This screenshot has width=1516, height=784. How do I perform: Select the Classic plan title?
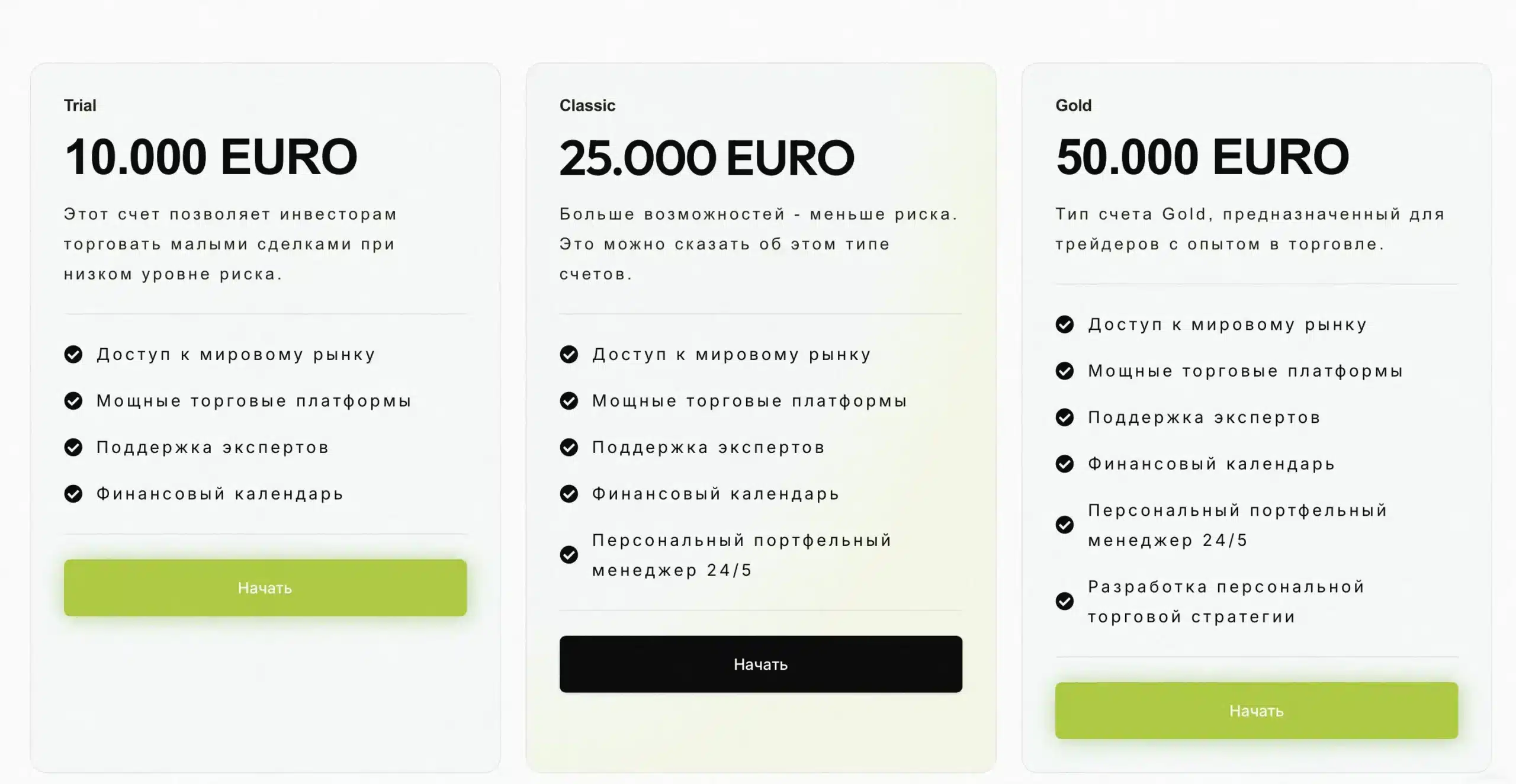(587, 105)
